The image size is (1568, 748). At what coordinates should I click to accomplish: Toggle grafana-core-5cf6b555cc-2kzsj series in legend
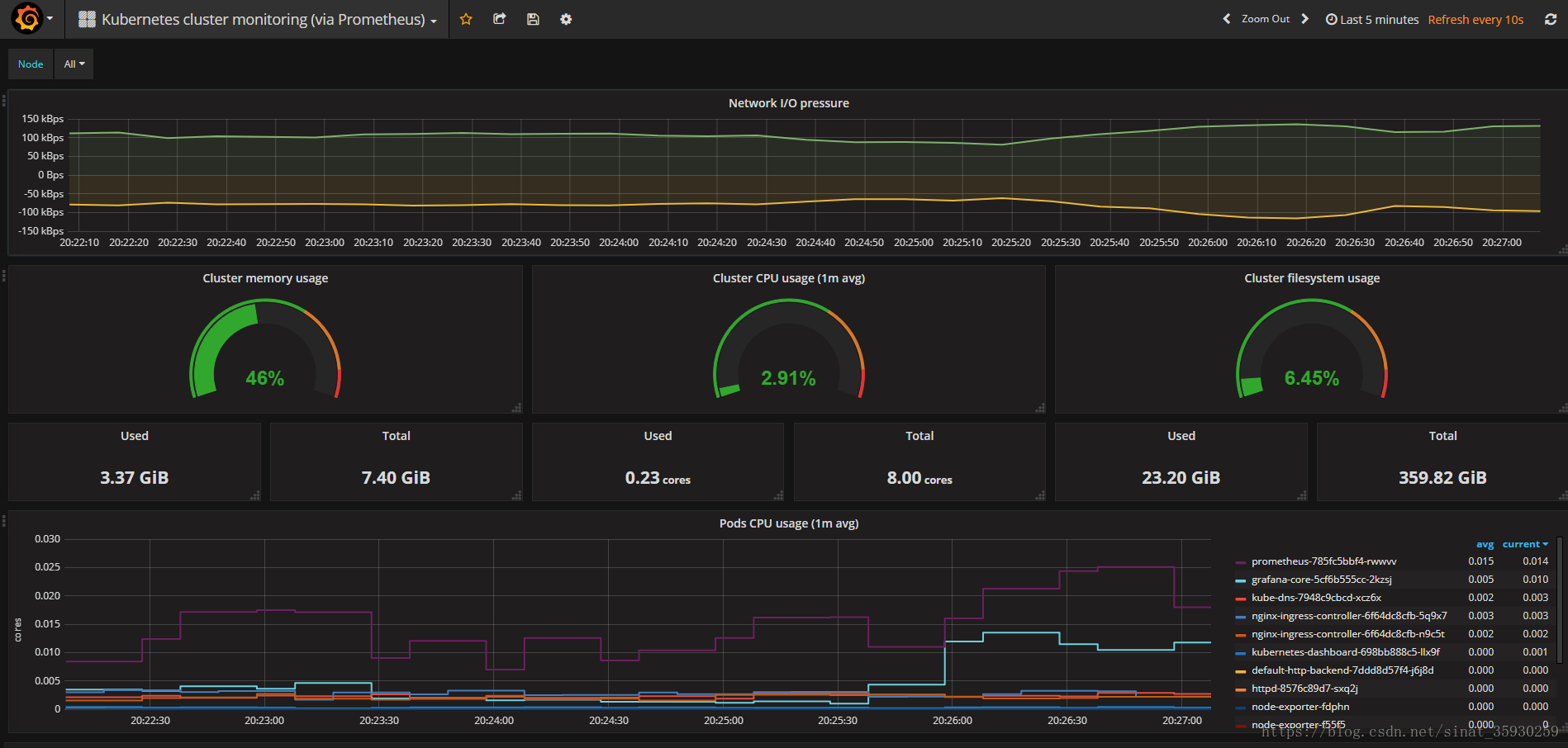pos(1321,580)
